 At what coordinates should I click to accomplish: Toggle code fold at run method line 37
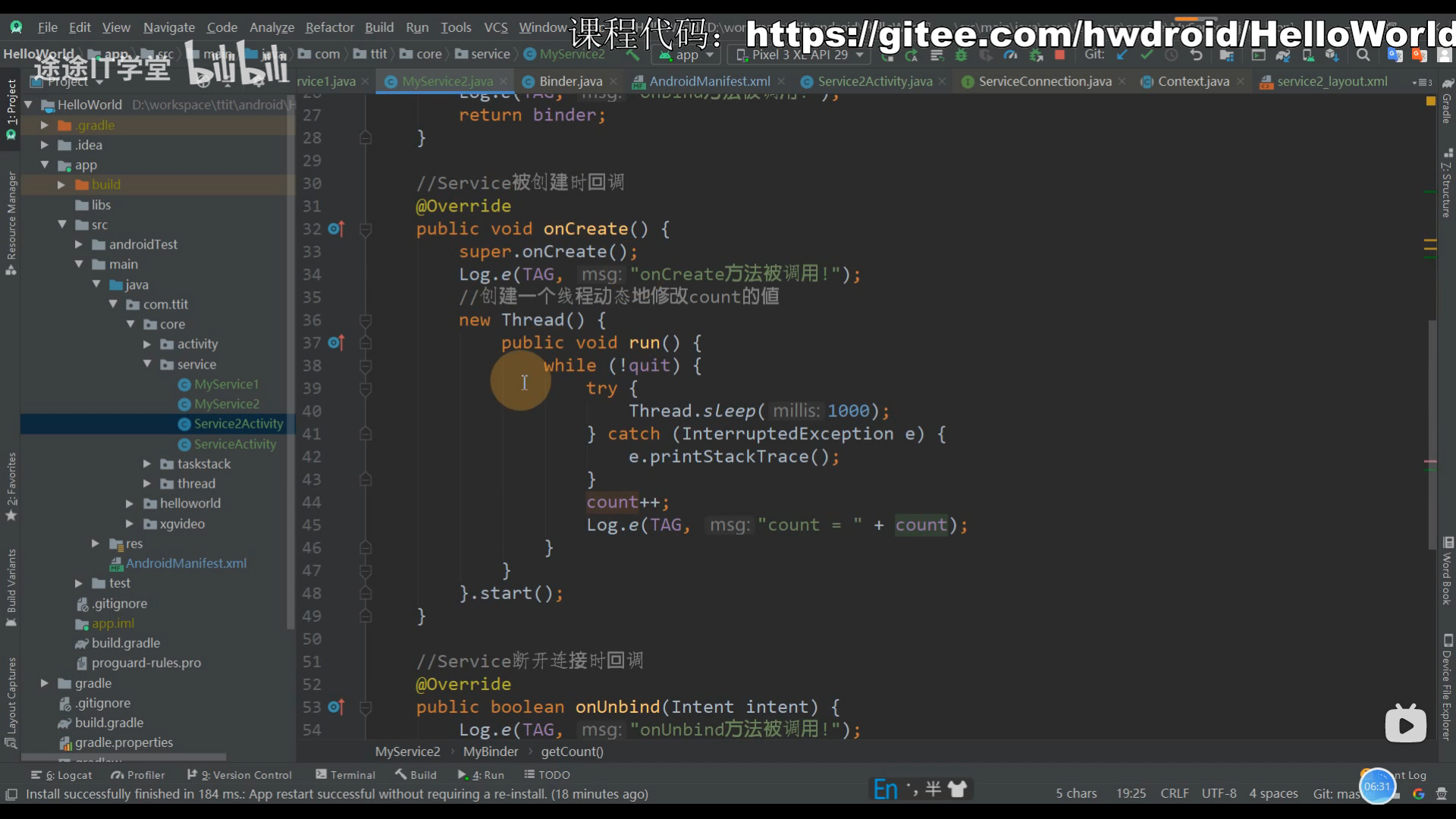pyautogui.click(x=366, y=343)
